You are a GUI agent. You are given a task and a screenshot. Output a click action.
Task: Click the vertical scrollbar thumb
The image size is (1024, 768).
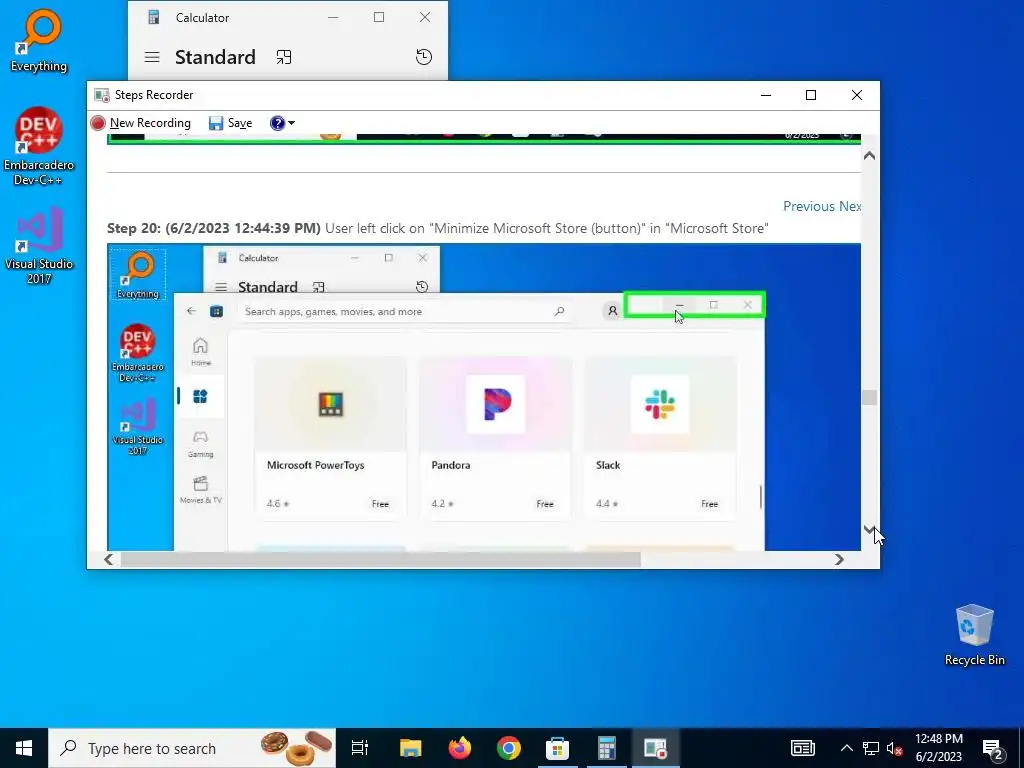pyautogui.click(x=869, y=397)
